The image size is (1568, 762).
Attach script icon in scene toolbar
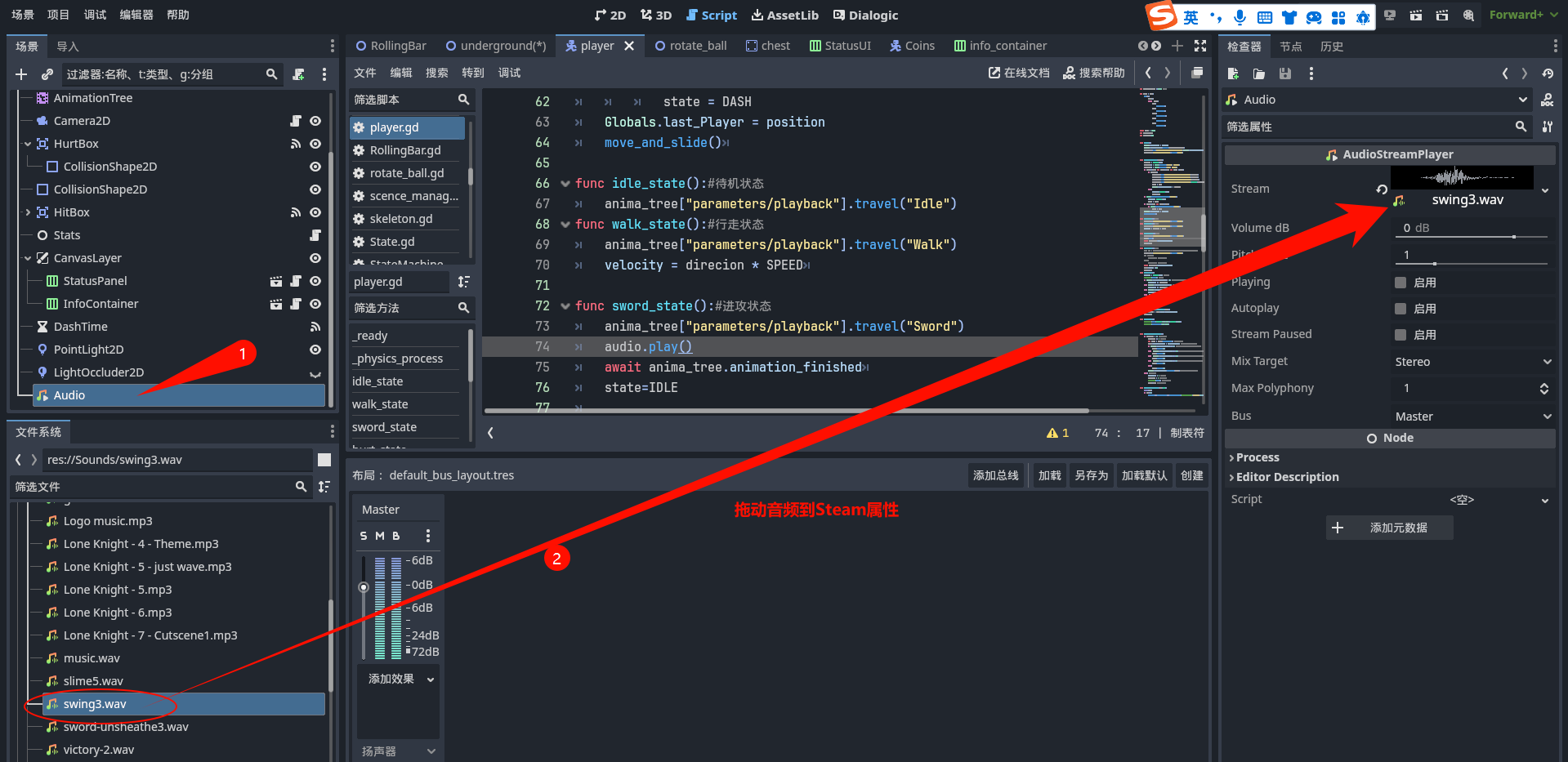(299, 74)
